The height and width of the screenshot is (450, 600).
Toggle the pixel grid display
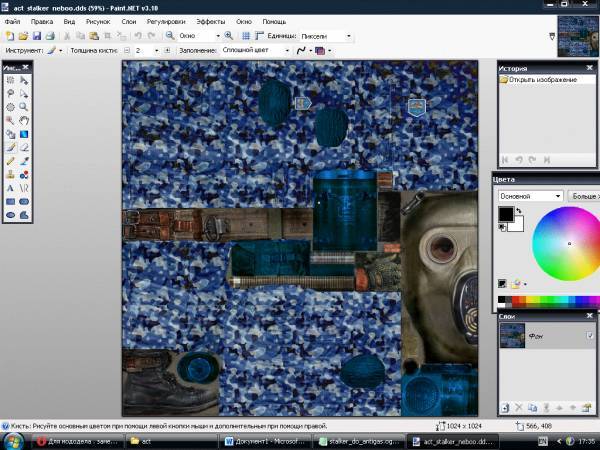[245, 35]
